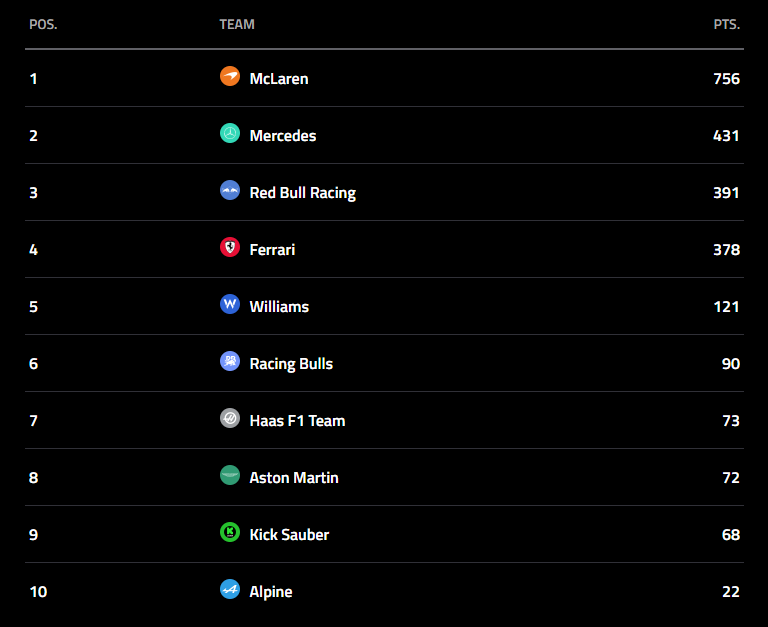This screenshot has height=627, width=768.
Task: Click the POS. column header
Action: [x=43, y=24]
